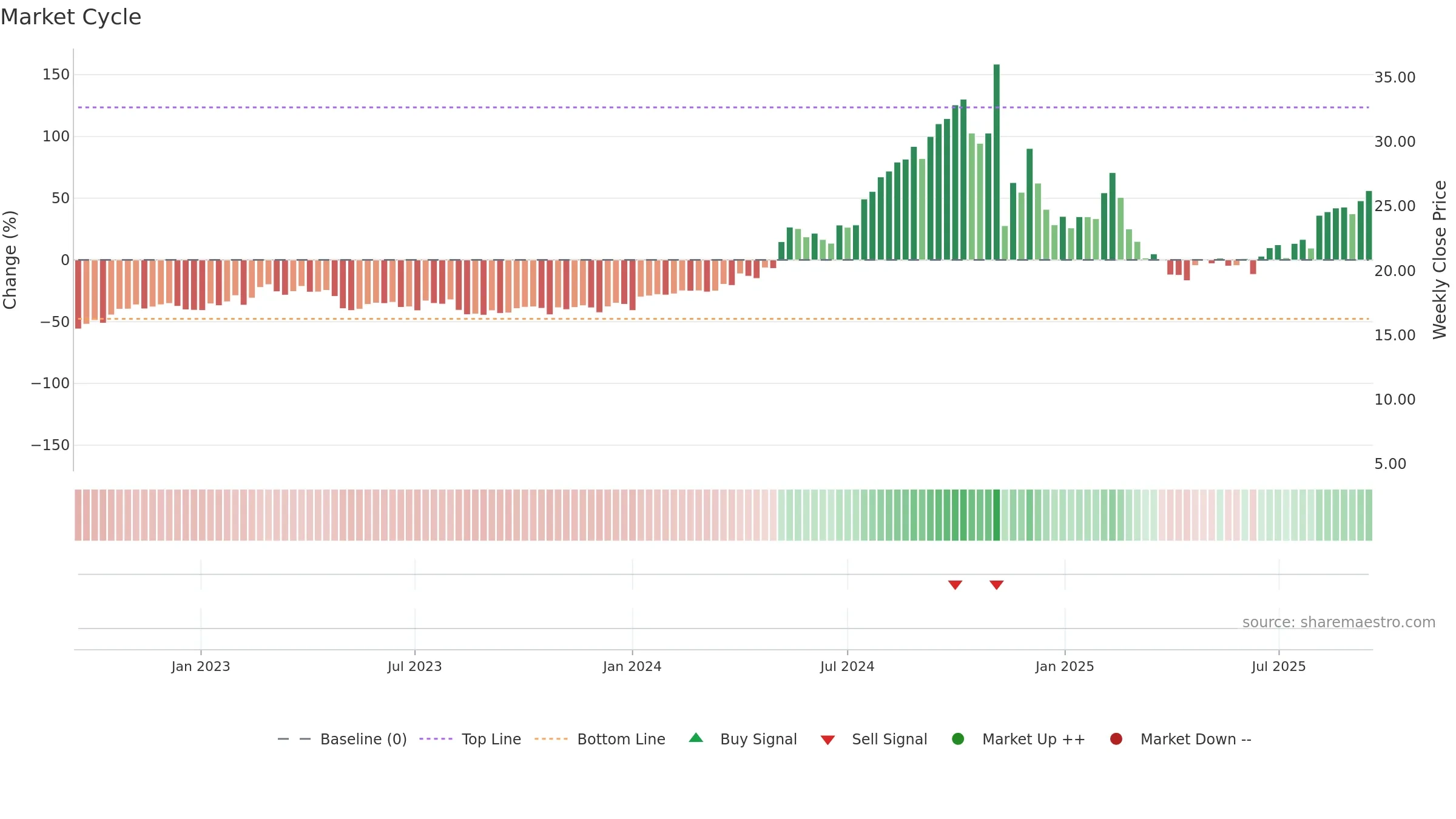Click the Jan 2024 axis label
This screenshot has height=819, width=1456.
point(632,667)
